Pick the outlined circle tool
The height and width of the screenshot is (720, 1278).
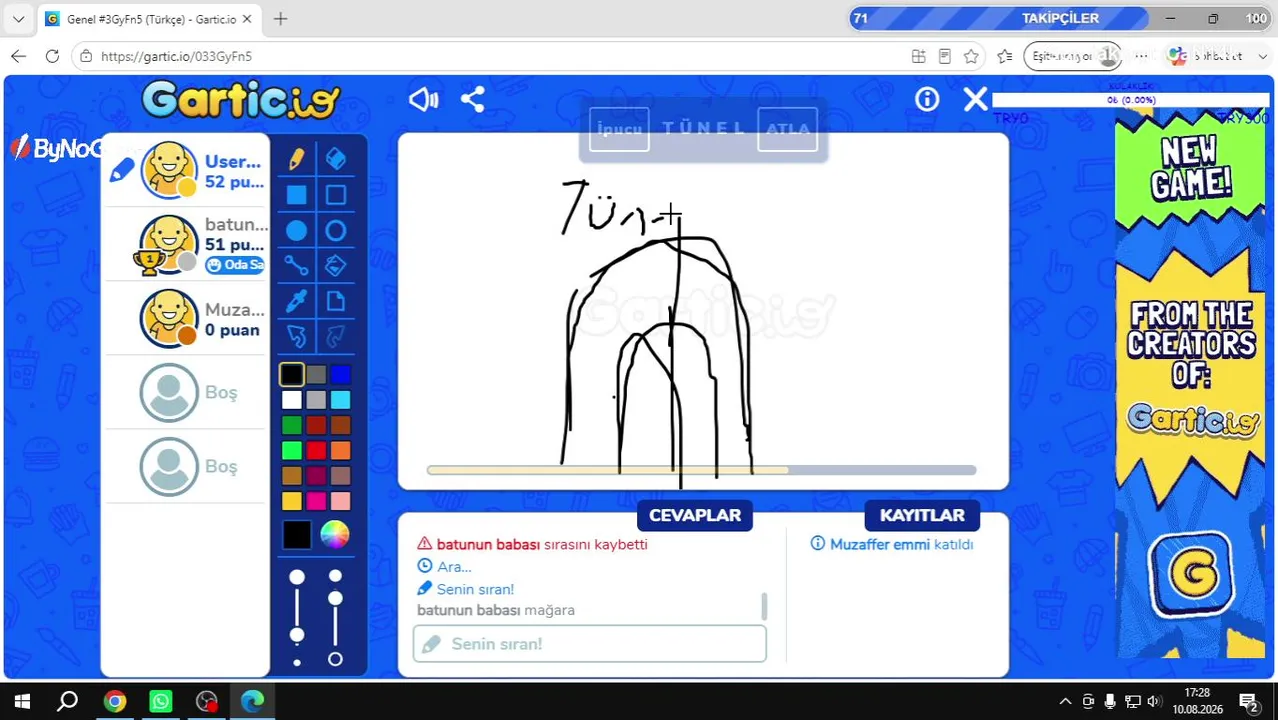(336, 231)
